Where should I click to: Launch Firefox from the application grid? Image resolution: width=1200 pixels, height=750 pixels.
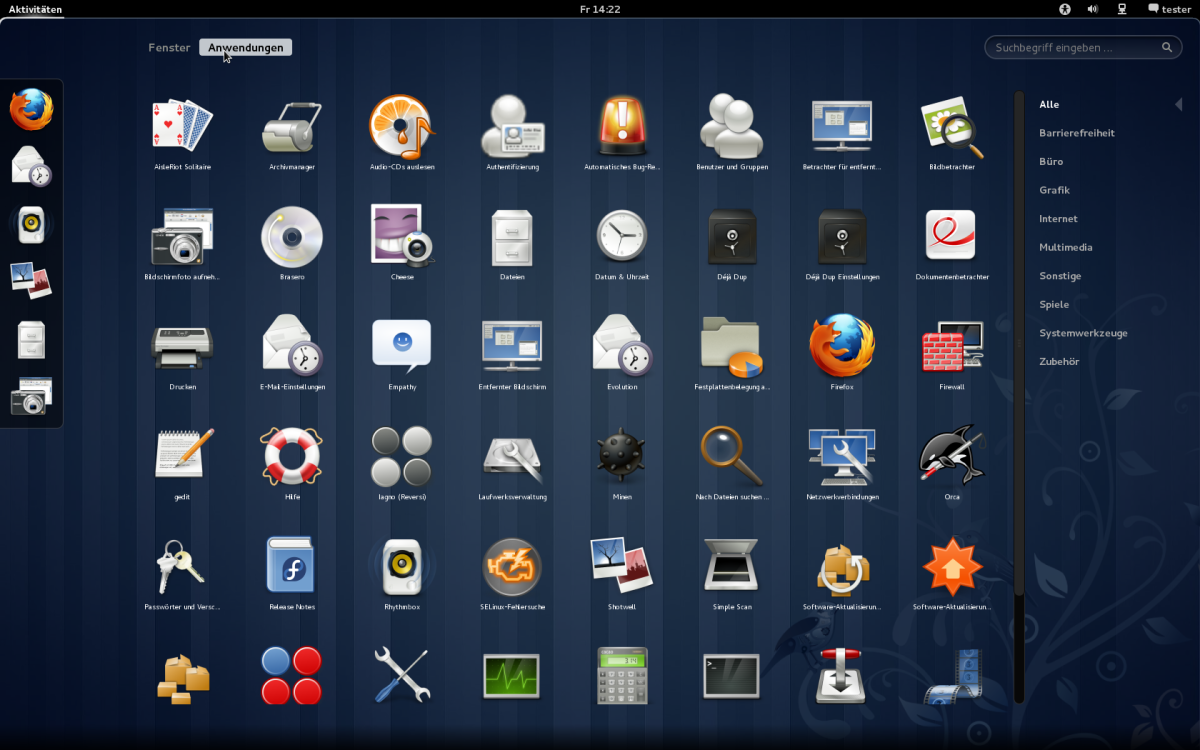pyautogui.click(x=841, y=347)
